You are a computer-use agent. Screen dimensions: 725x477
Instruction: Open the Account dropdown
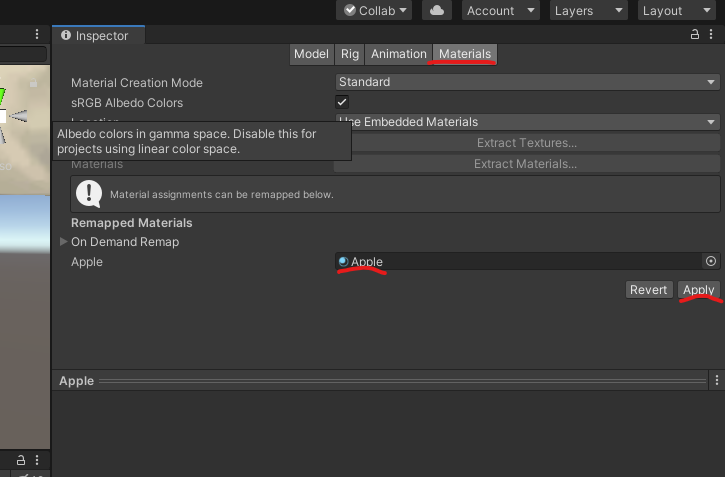500,10
